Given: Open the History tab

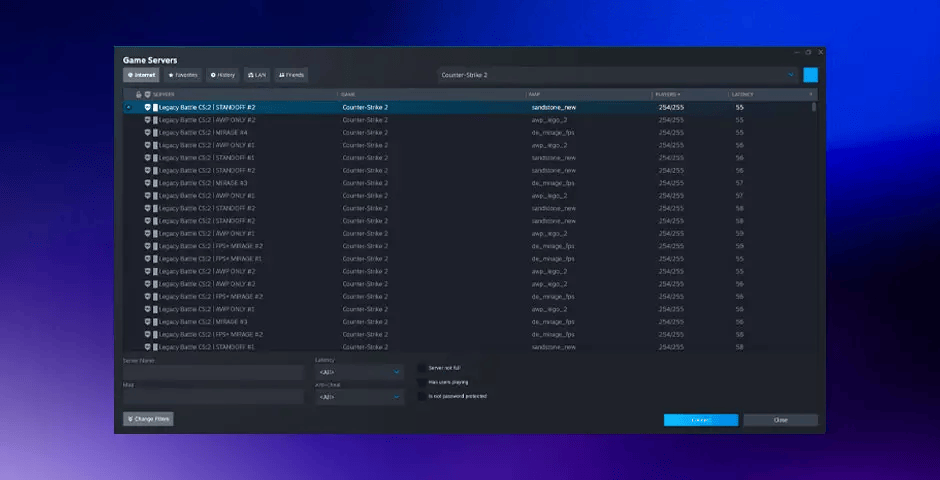Looking at the screenshot, I should tap(223, 75).
